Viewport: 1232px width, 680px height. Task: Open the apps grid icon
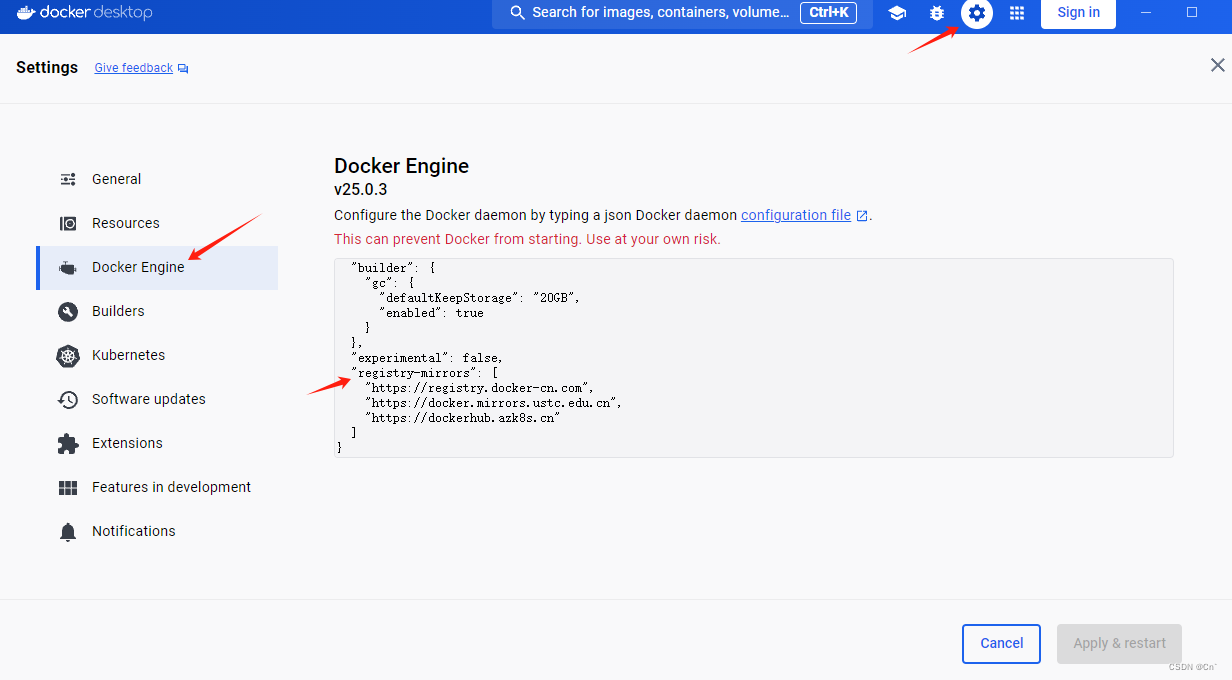point(1017,13)
